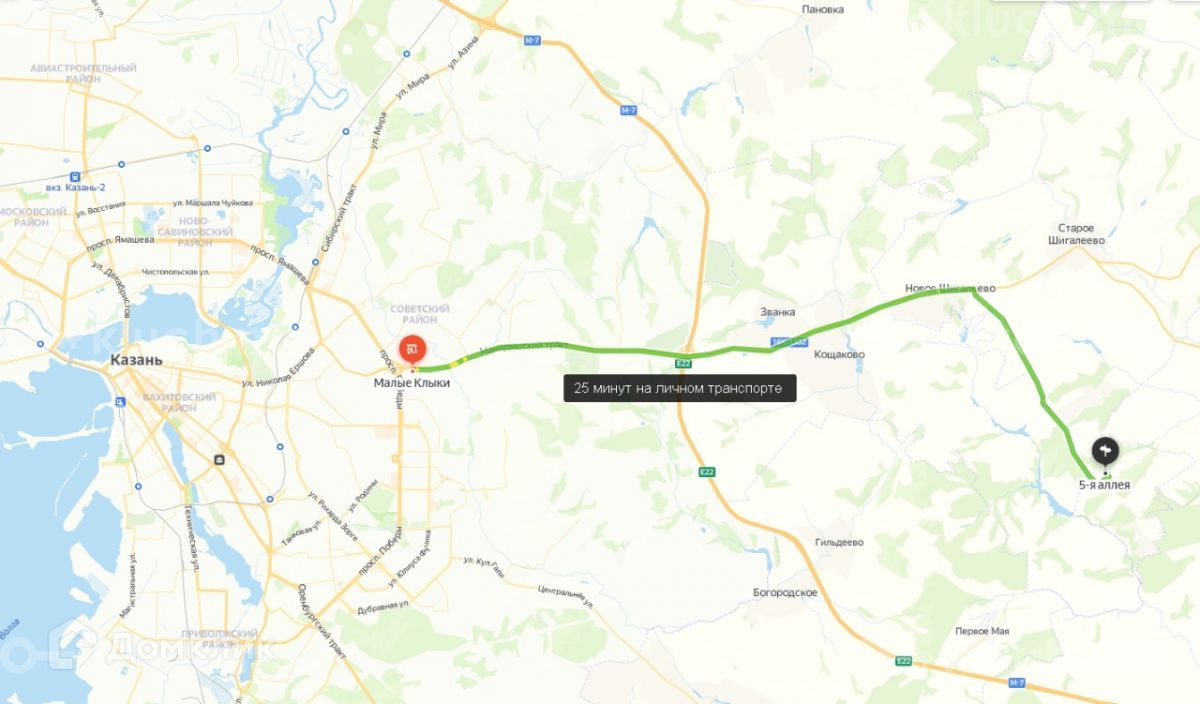
Task: Click the Званка village label
Action: click(778, 311)
